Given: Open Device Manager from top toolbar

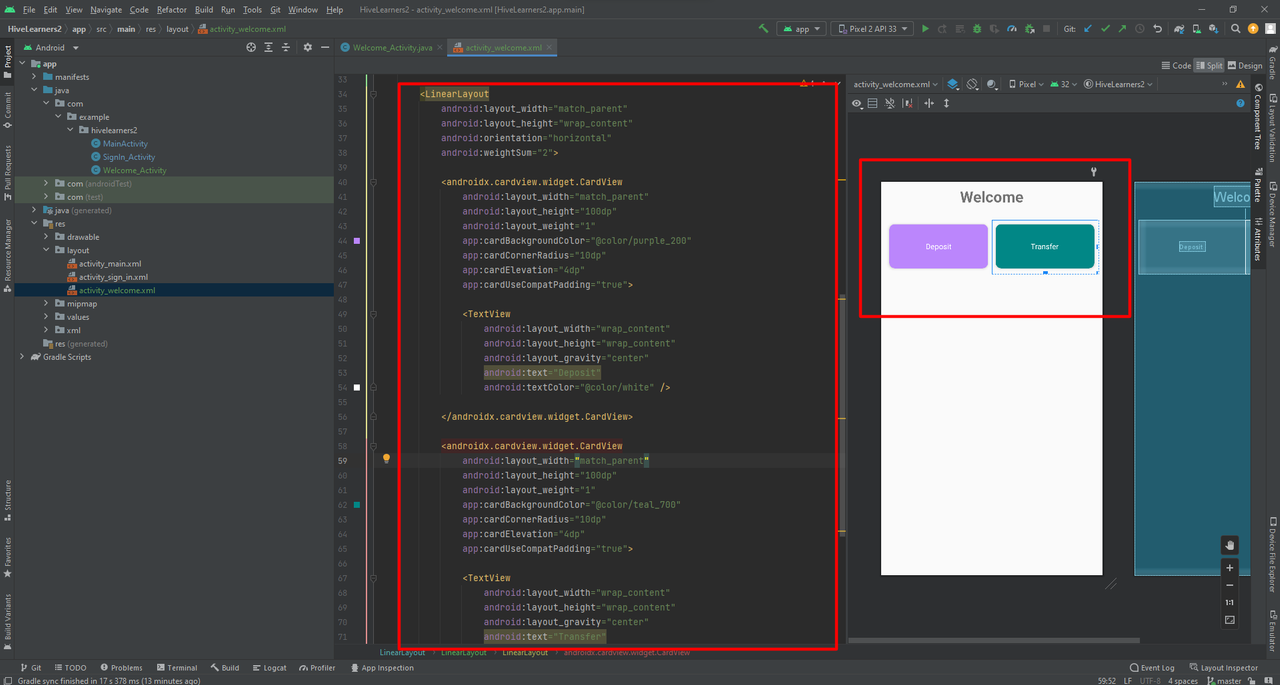Looking at the screenshot, I should click(1197, 29).
